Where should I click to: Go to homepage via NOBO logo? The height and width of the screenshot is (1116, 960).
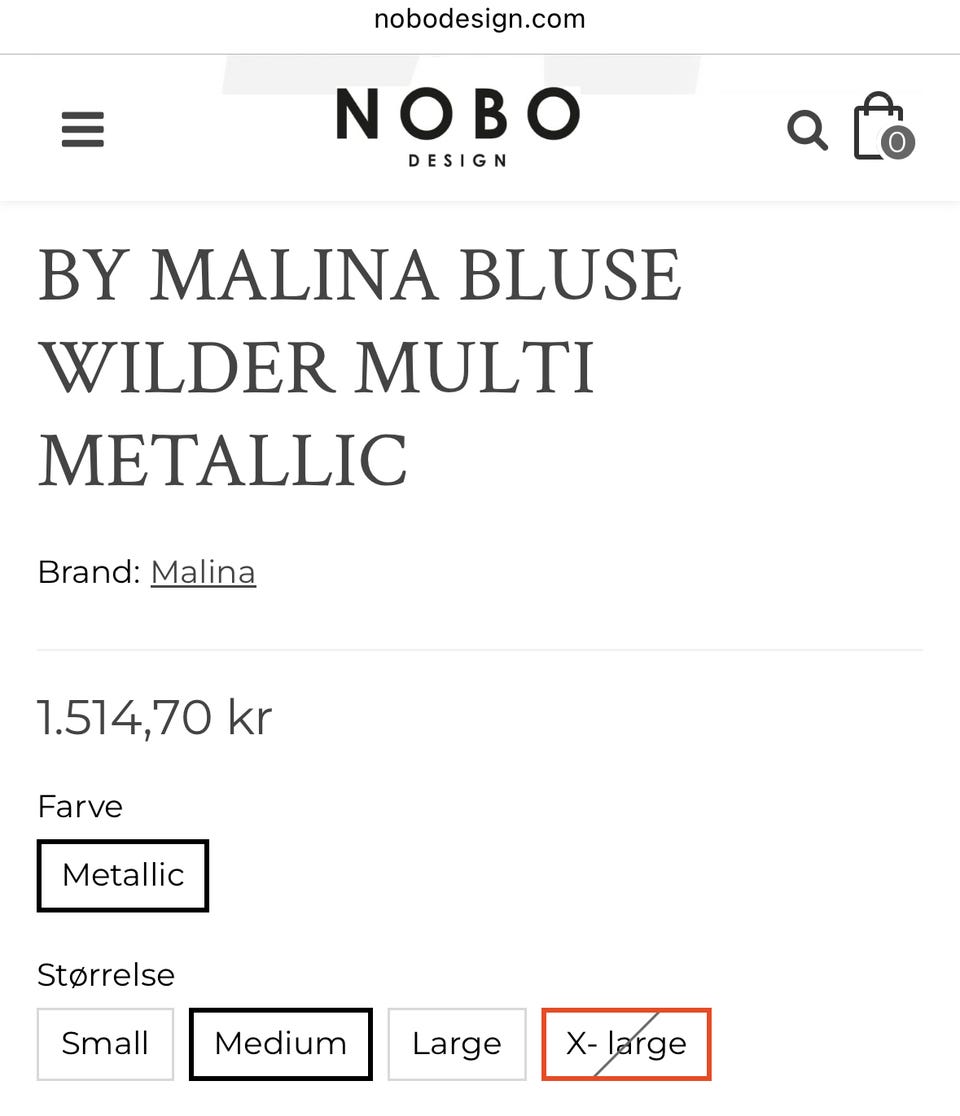coord(457,114)
